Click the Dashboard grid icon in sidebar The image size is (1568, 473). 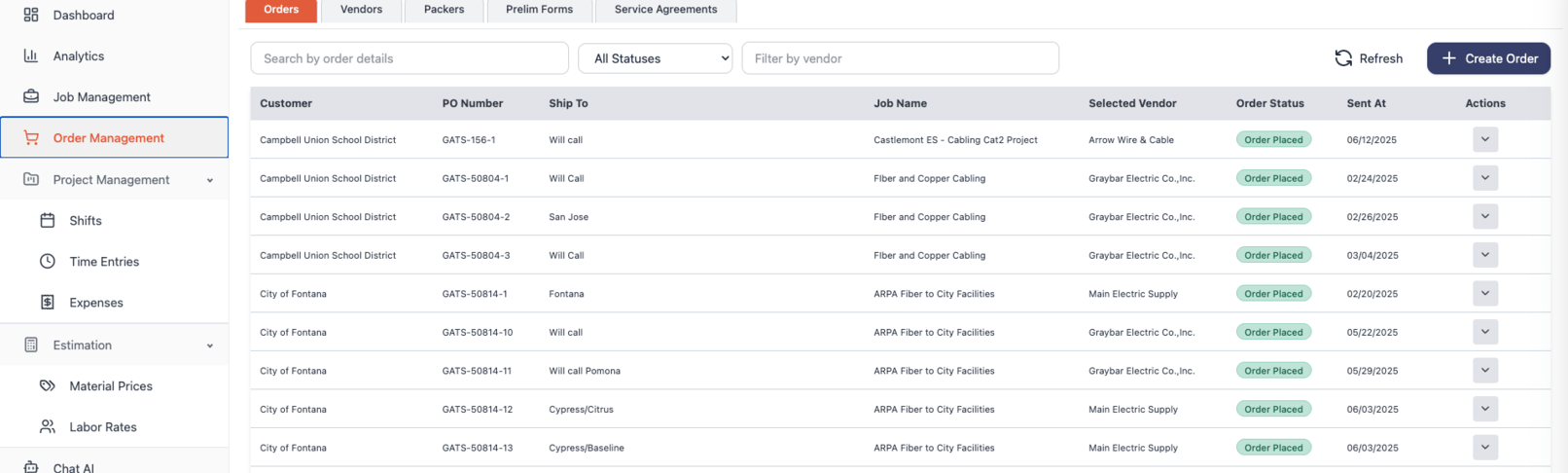[31, 15]
